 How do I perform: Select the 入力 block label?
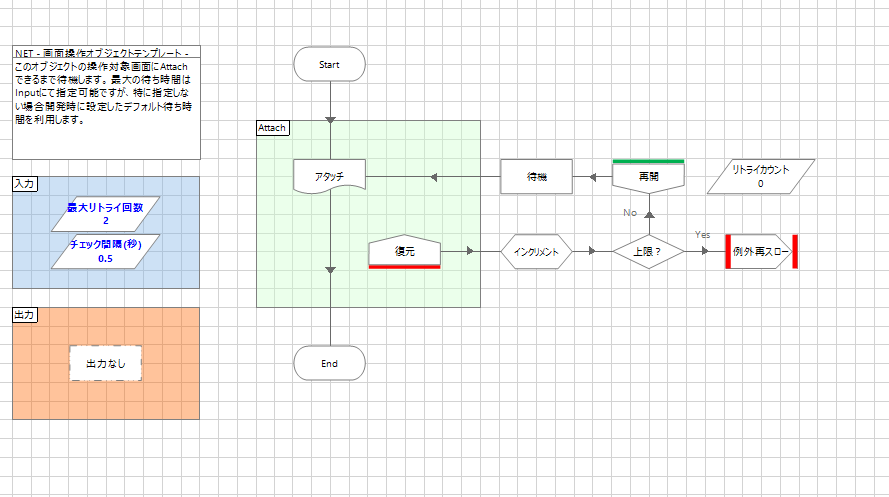[25, 184]
